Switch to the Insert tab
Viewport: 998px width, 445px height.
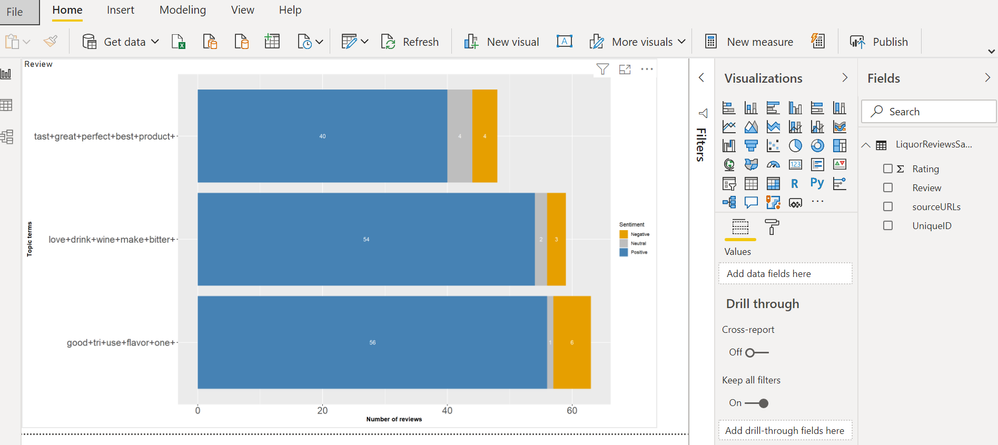pos(120,10)
